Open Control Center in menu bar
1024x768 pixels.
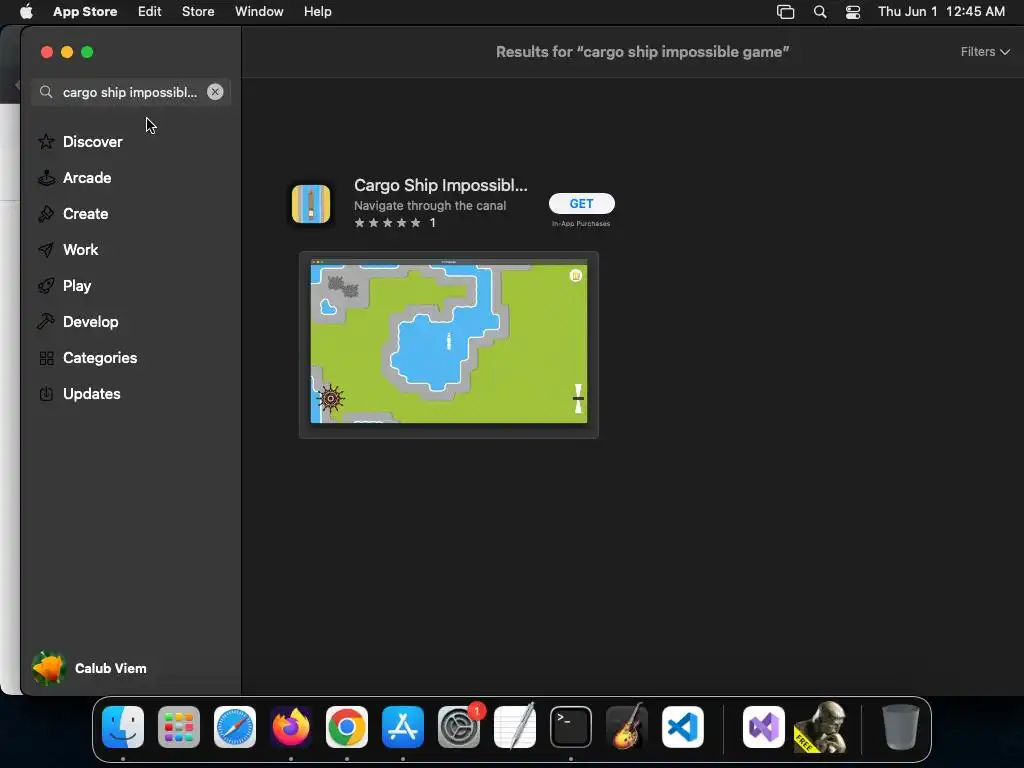click(852, 12)
